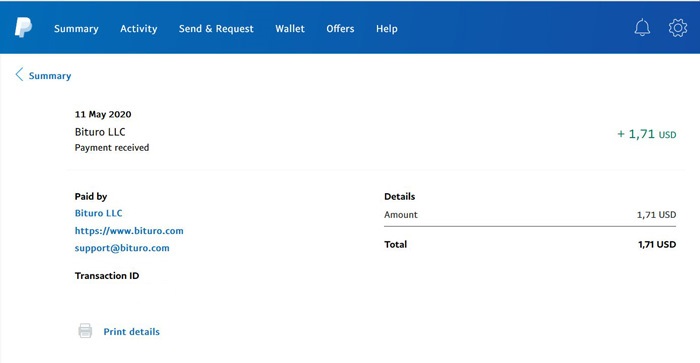700x363 pixels.
Task: Click the bold Total 1,71 USD value
Action: [x=657, y=244]
